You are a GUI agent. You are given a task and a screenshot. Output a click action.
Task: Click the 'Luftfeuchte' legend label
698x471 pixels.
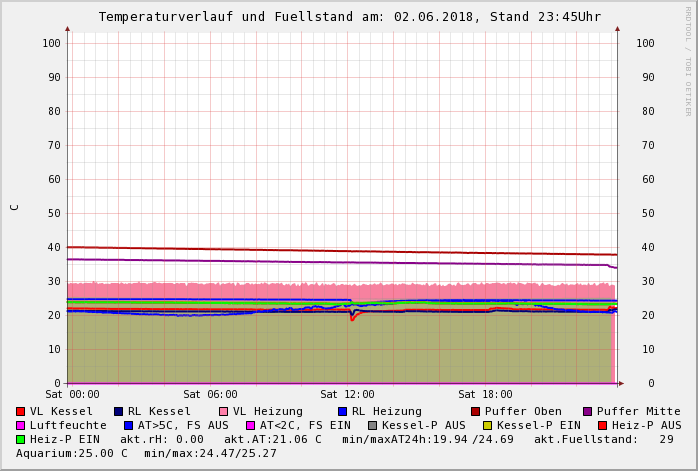click(x=68, y=426)
